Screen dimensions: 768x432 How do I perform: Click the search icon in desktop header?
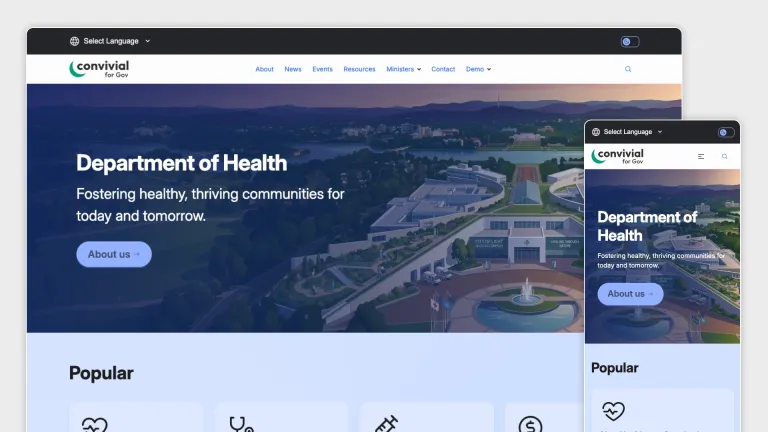[x=628, y=69]
